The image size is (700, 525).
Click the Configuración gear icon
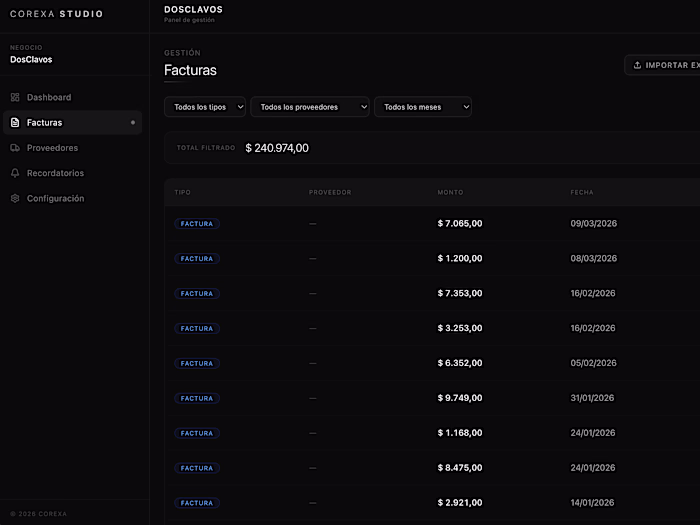click(15, 198)
